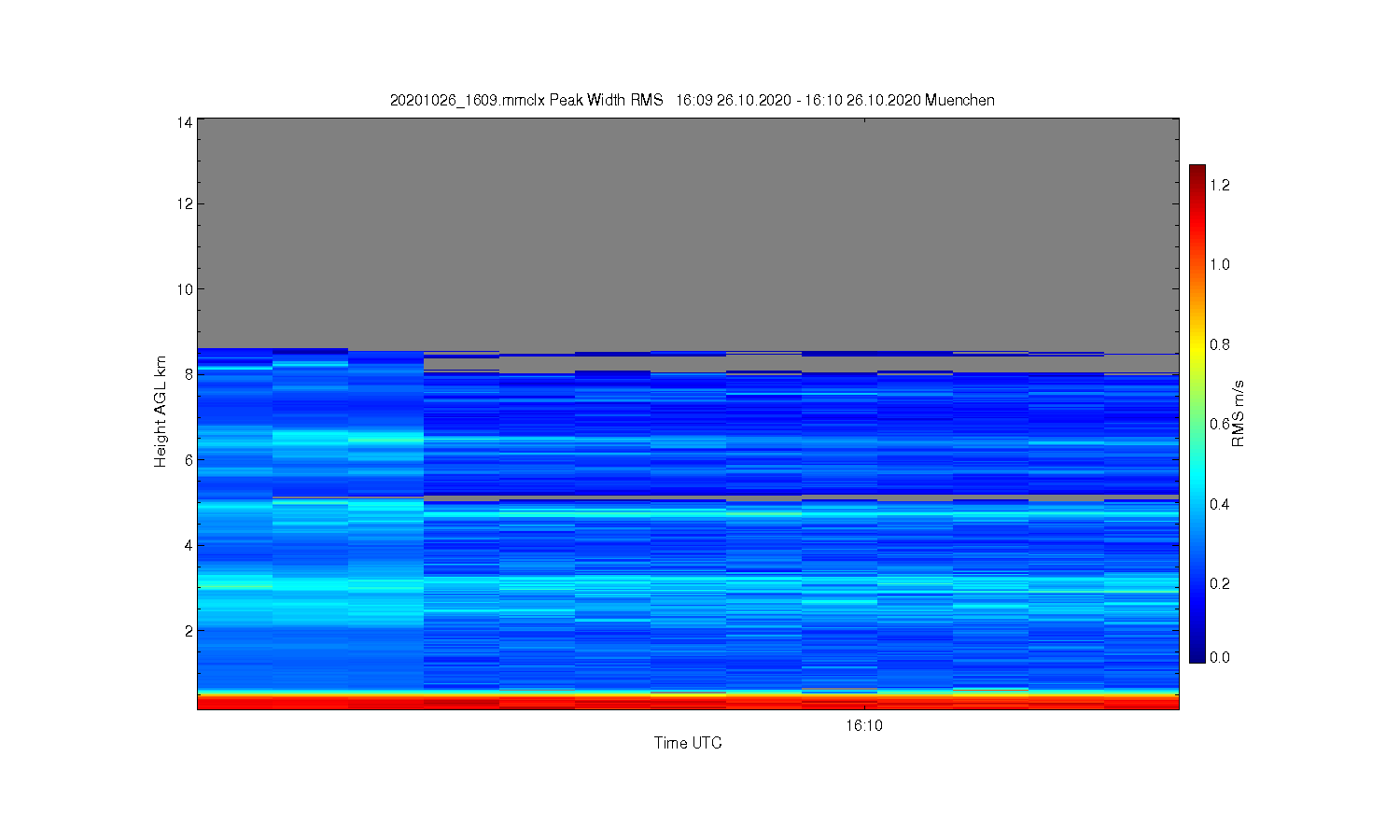The image size is (1400, 840).
Task: Click the 2 km height axis label
Action: click(x=189, y=630)
